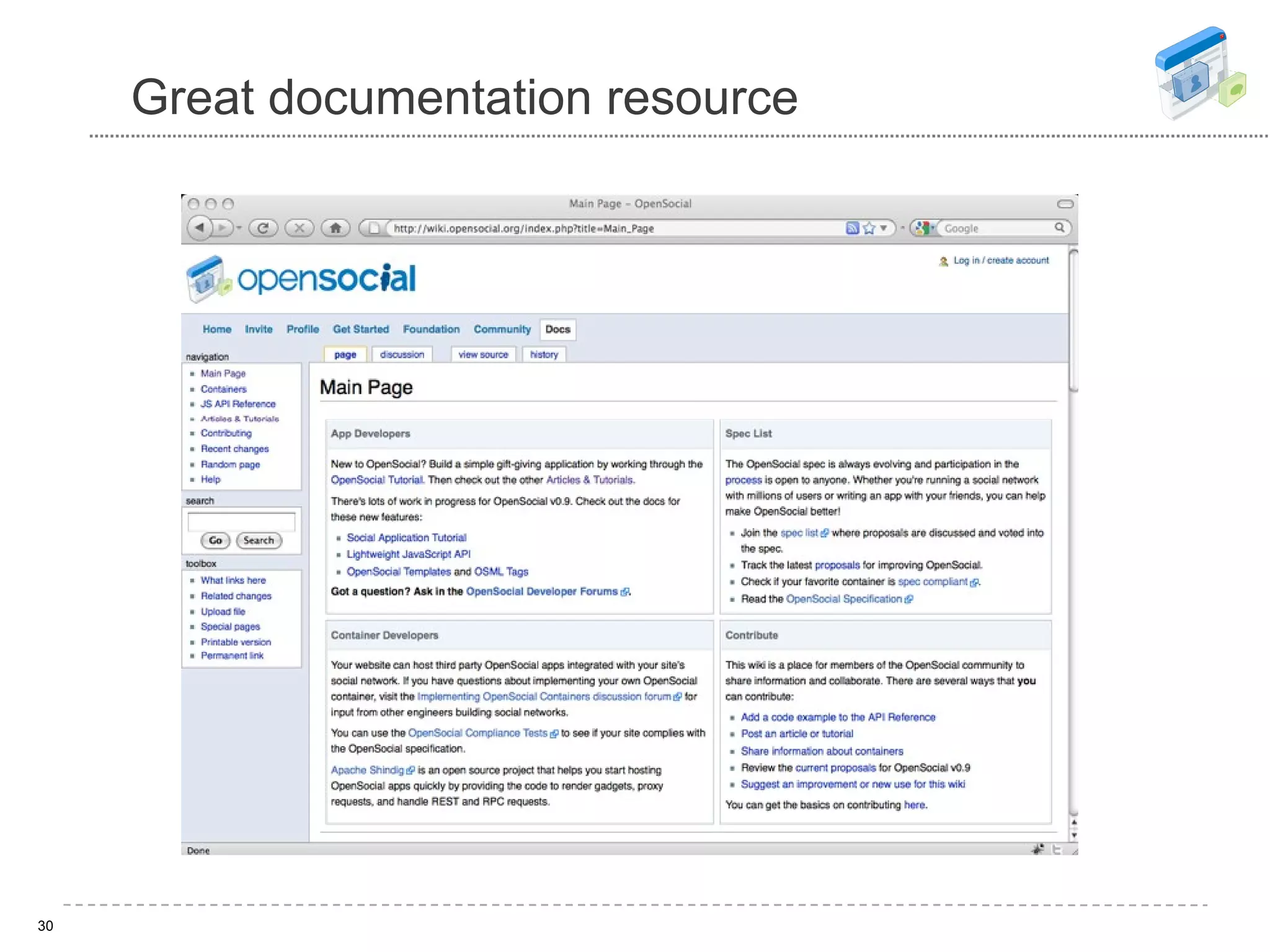The image size is (1270, 952).
Task: Open the Profile menu item
Action: pos(303,329)
